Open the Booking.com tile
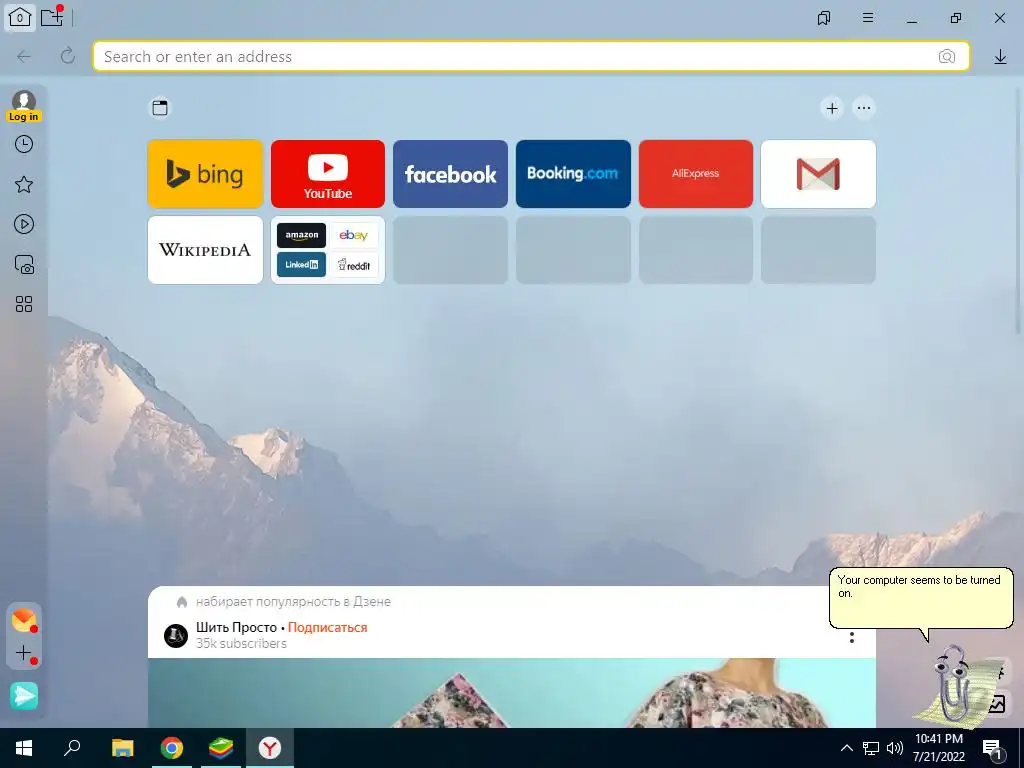The width and height of the screenshot is (1024, 768). 573,174
